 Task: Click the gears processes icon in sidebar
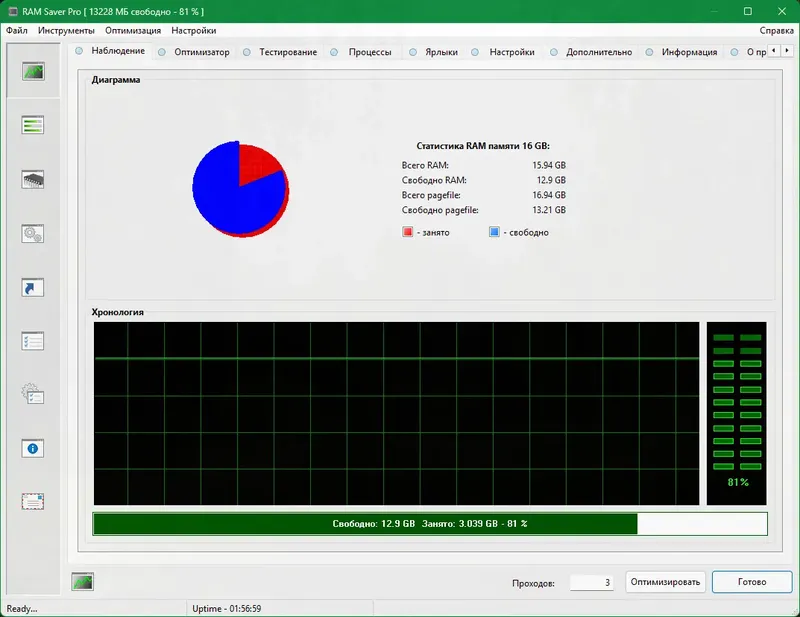35,232
